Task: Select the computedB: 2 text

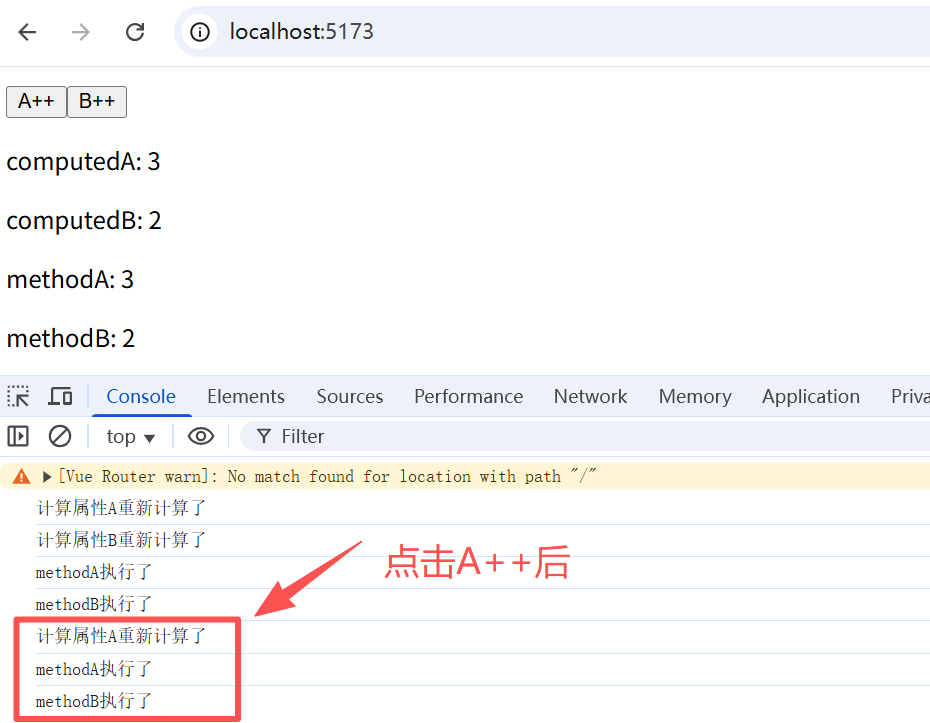Action: pos(84,221)
